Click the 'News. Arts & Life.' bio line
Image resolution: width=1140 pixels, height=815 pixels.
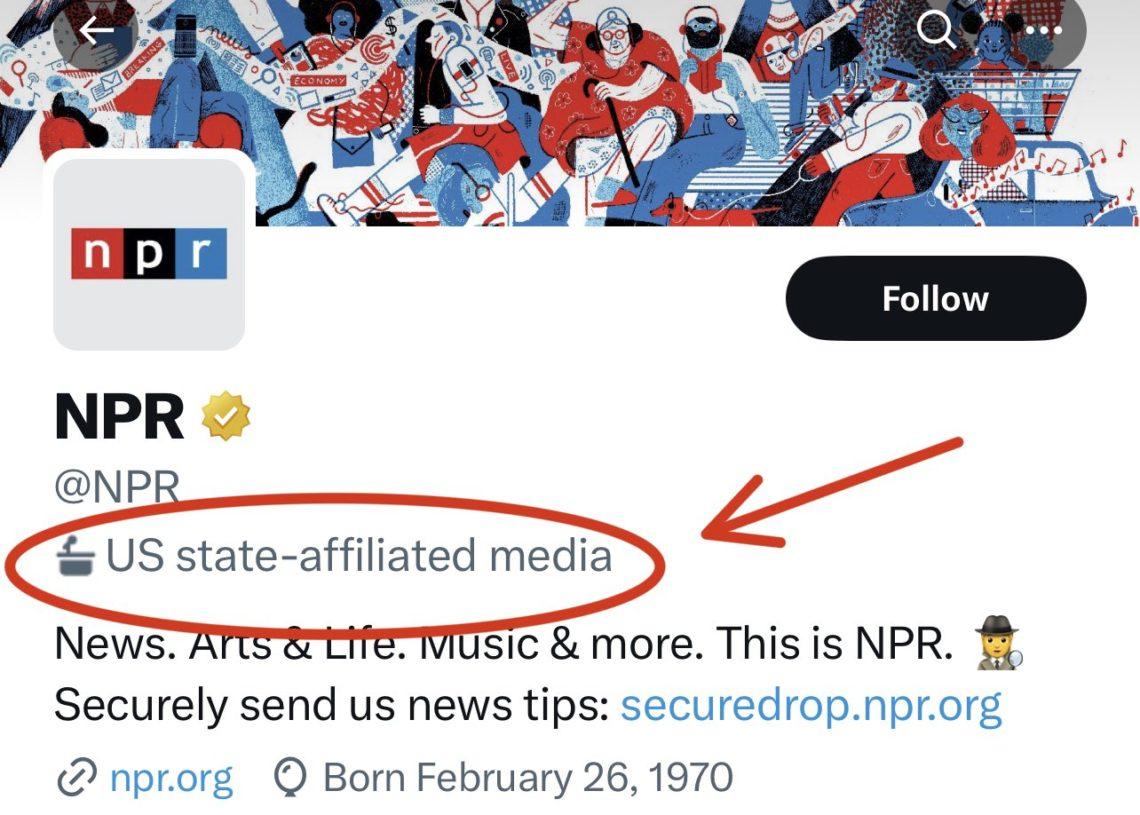[x=230, y=643]
